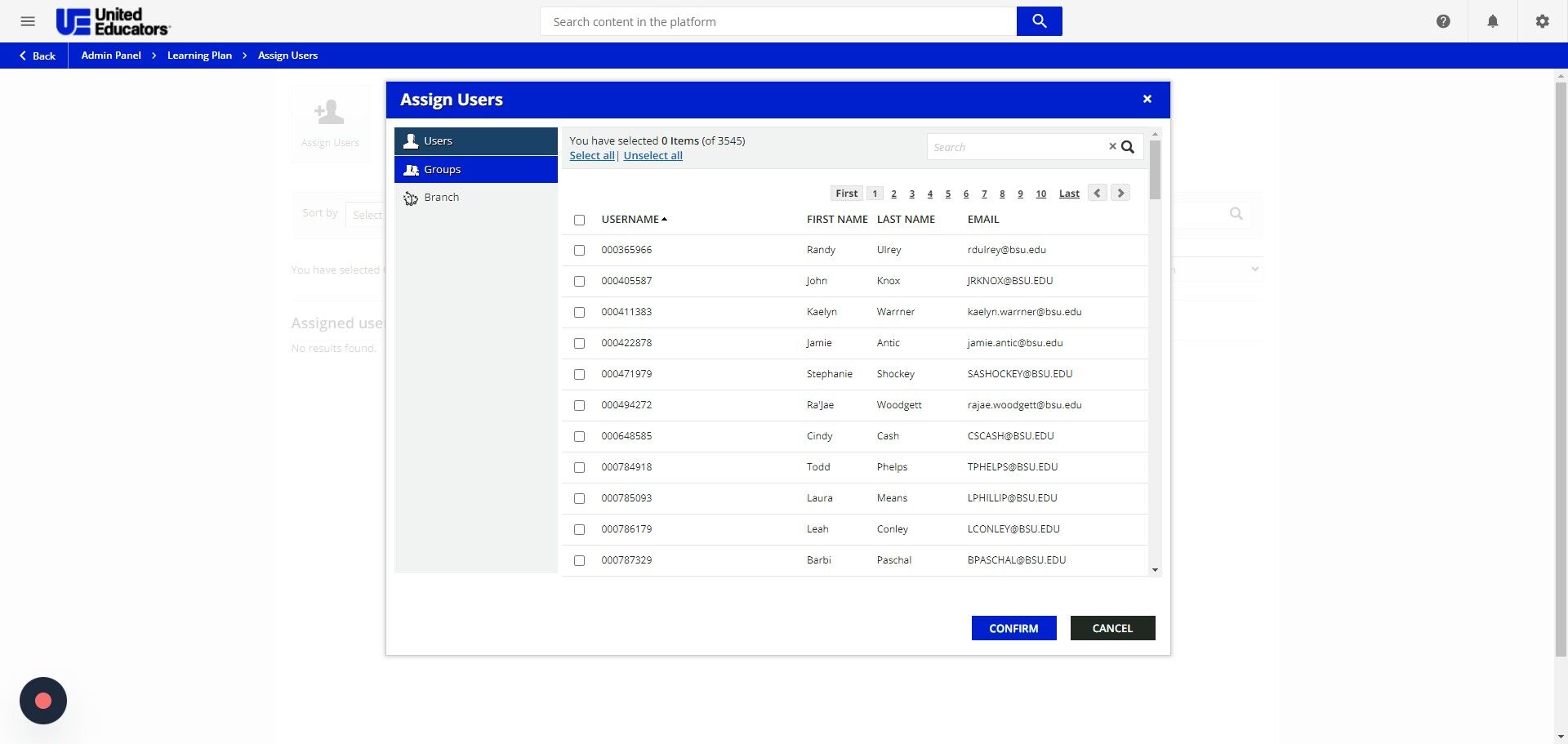Viewport: 1568px width, 744px height.
Task: Click the EMAIL column header
Action: pos(983,219)
